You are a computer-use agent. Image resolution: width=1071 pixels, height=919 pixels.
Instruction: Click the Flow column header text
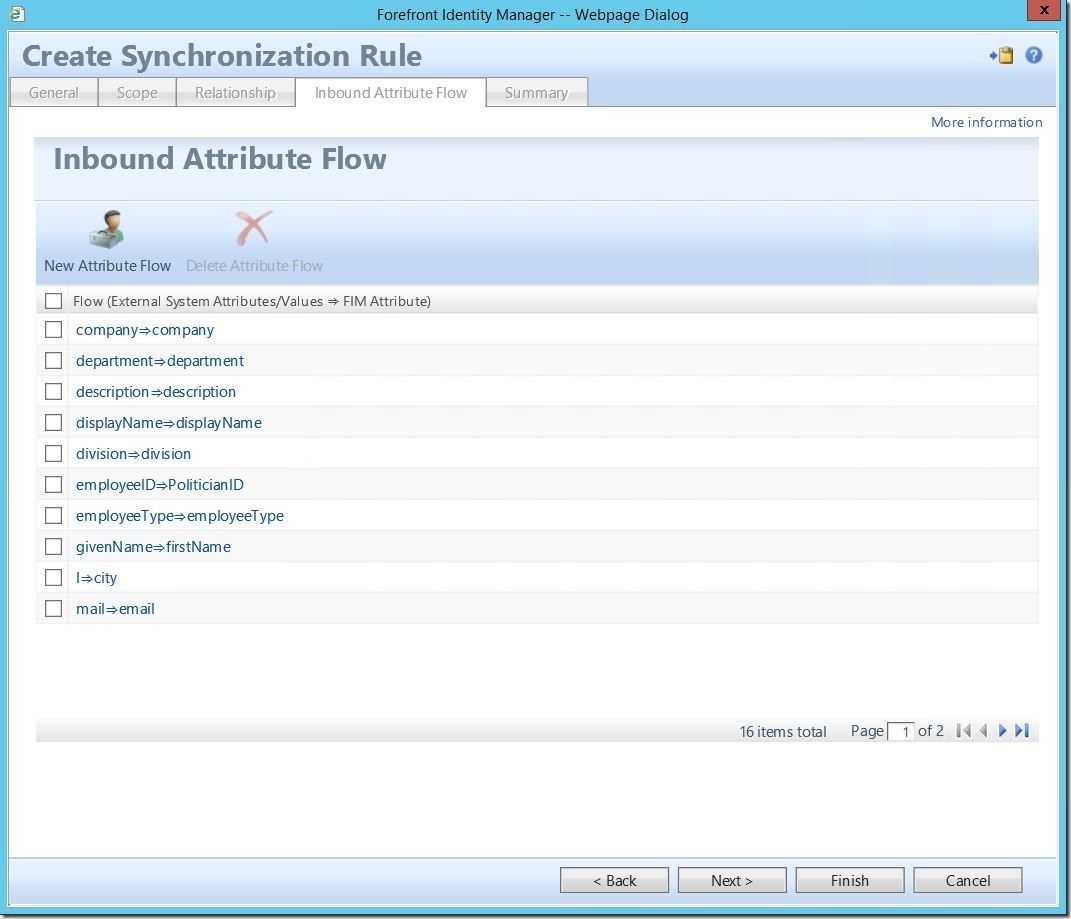point(252,301)
